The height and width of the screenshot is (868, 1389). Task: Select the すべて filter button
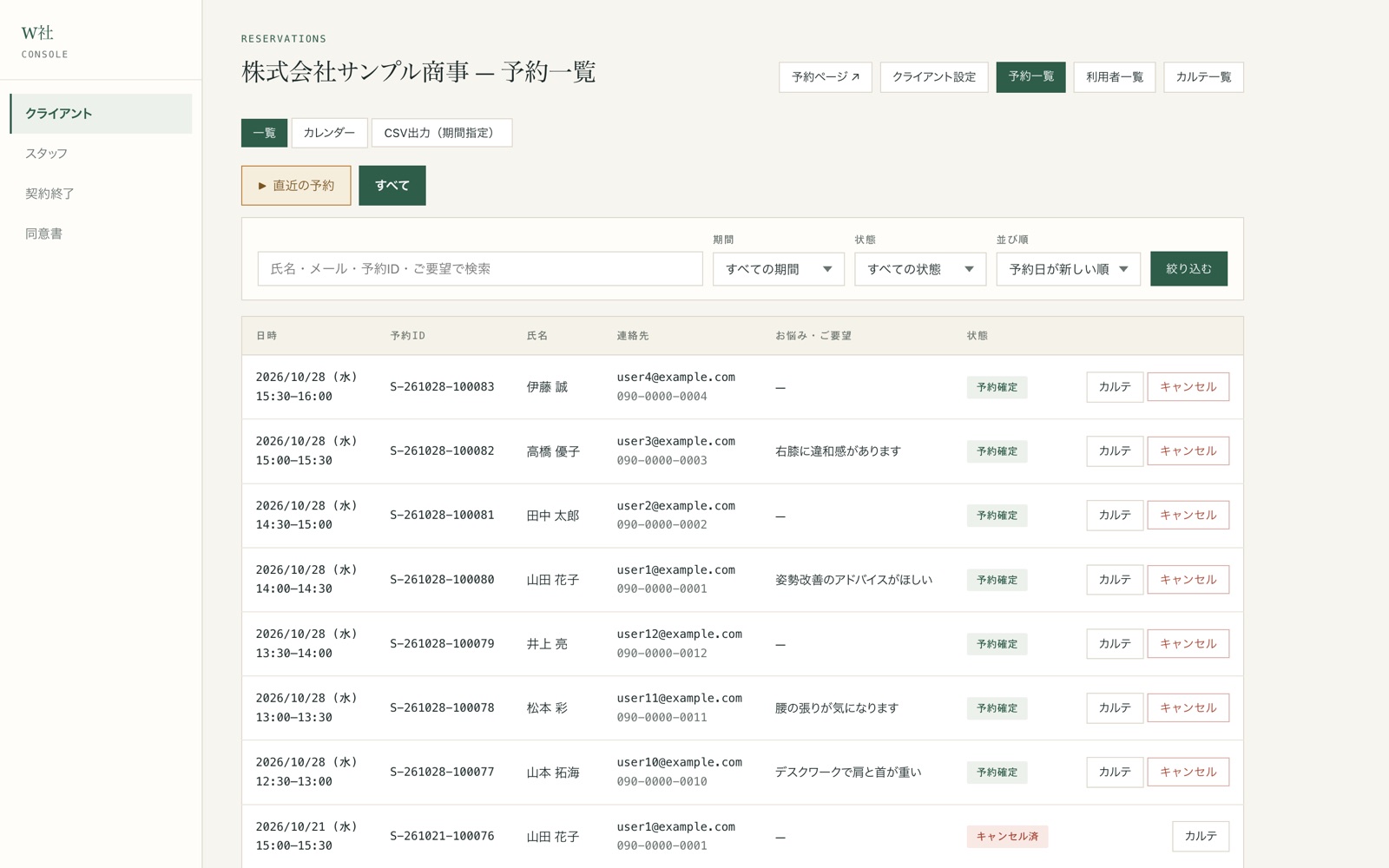point(392,186)
